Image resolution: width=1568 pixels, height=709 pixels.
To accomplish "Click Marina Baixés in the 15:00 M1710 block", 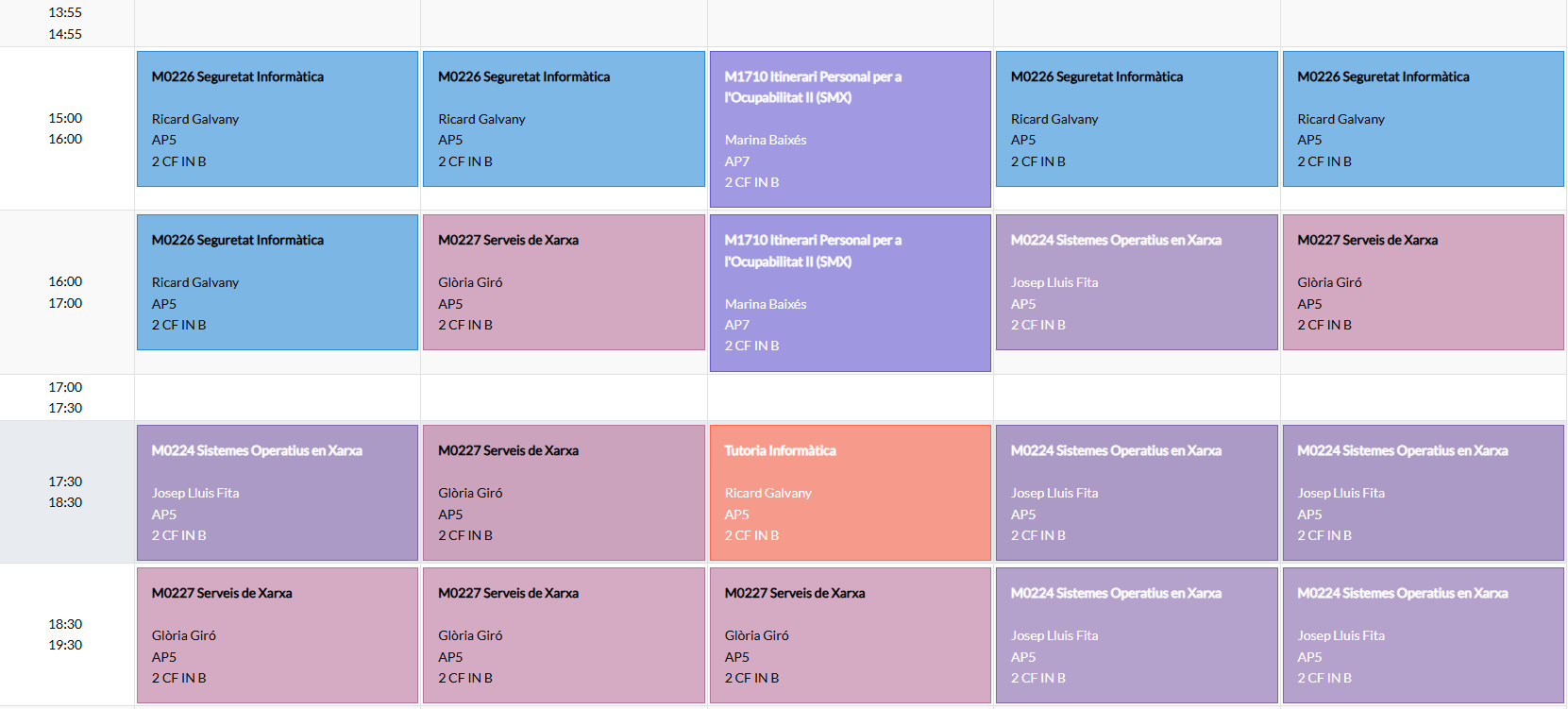I will click(x=766, y=140).
